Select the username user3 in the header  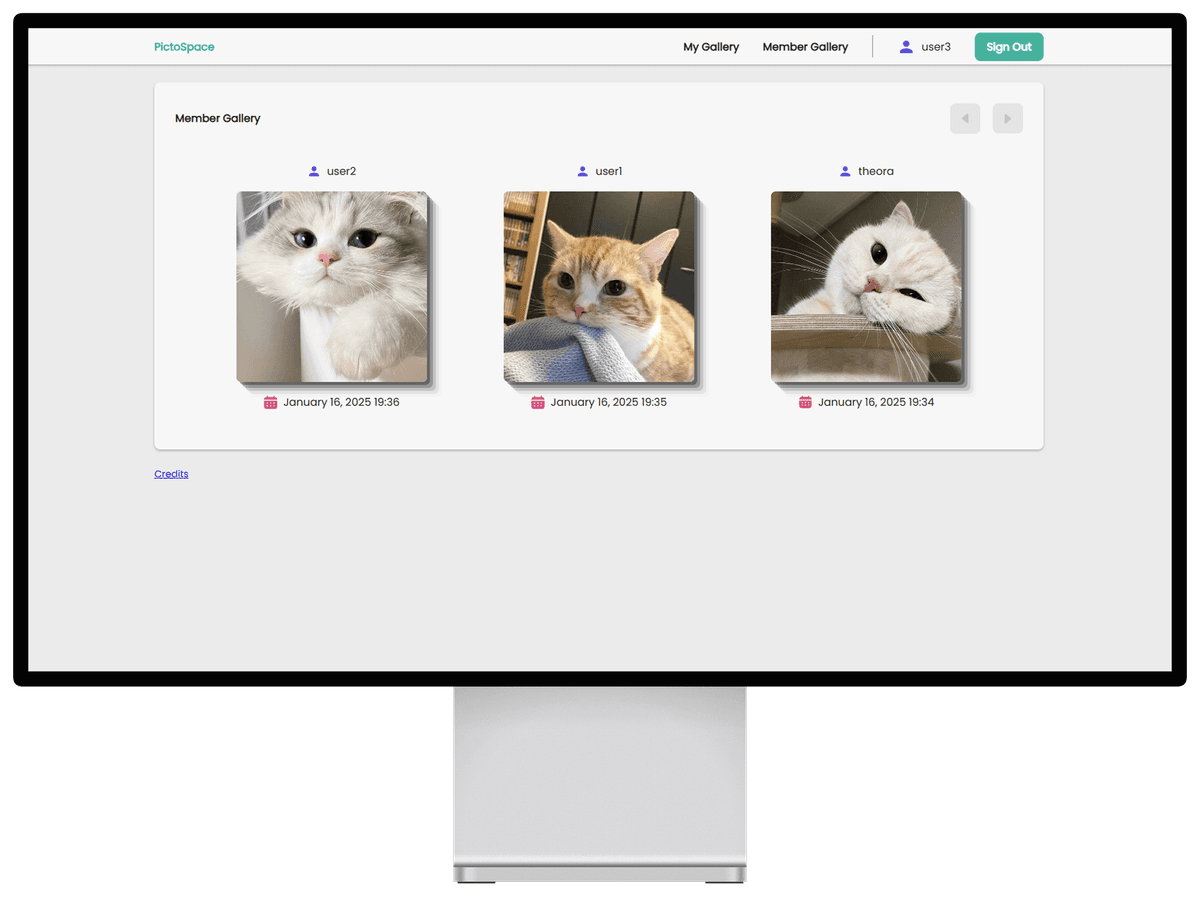pos(936,46)
